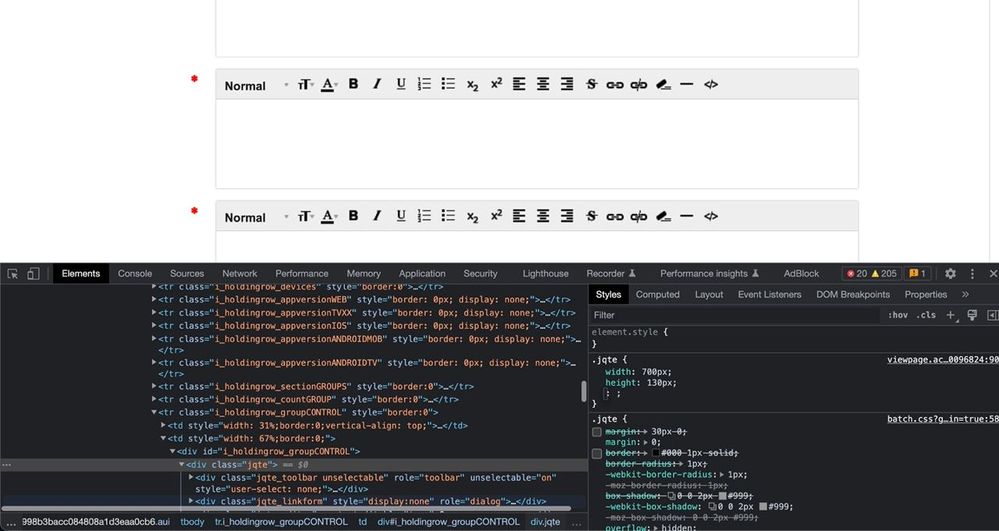
Task: Toggle the rendering emulations paintbrush icon
Action: pyautogui.click(x=972, y=315)
